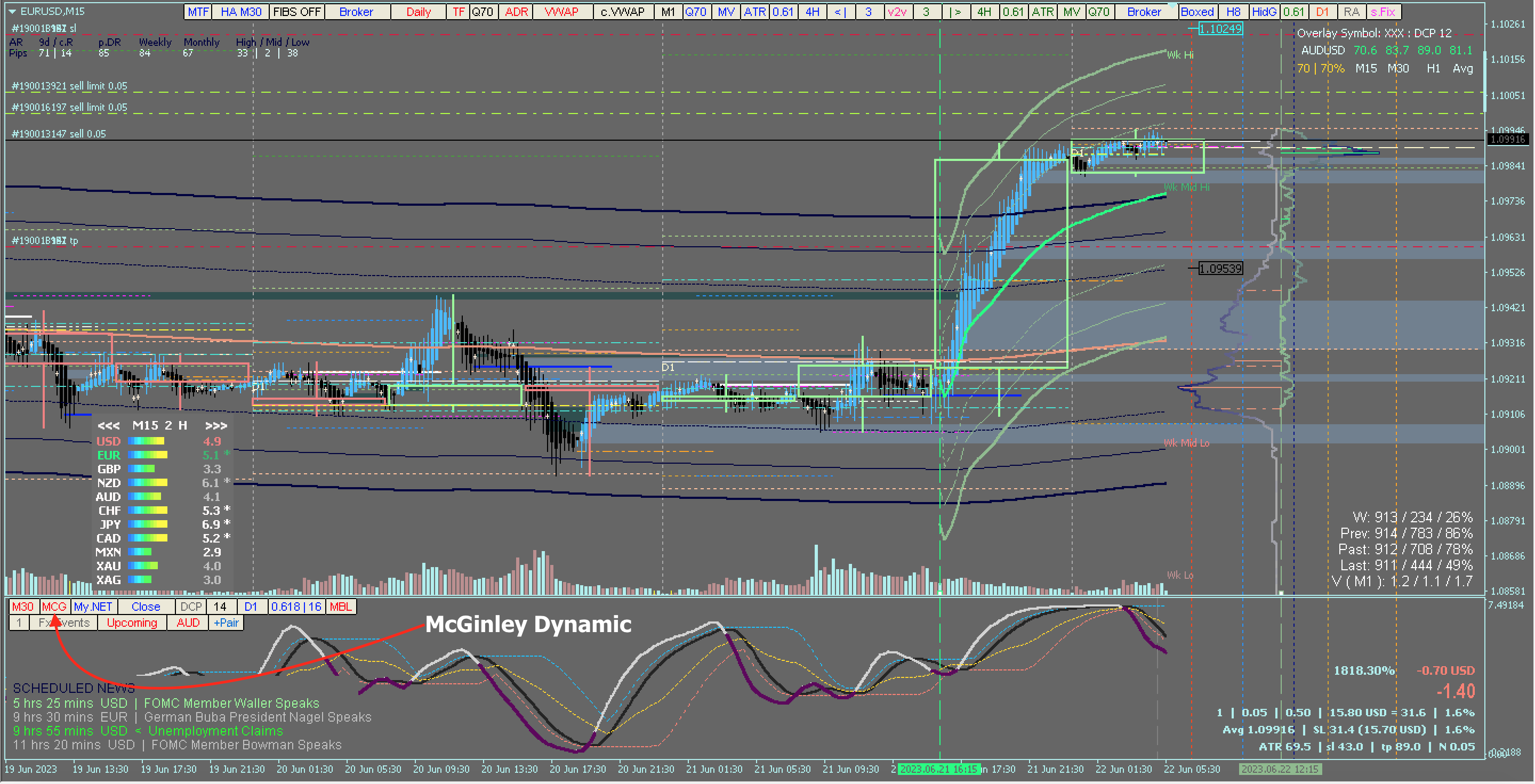The width and height of the screenshot is (1535, 784).
Task: Click the <<< arrows in currency strength panel
Action: (108, 425)
